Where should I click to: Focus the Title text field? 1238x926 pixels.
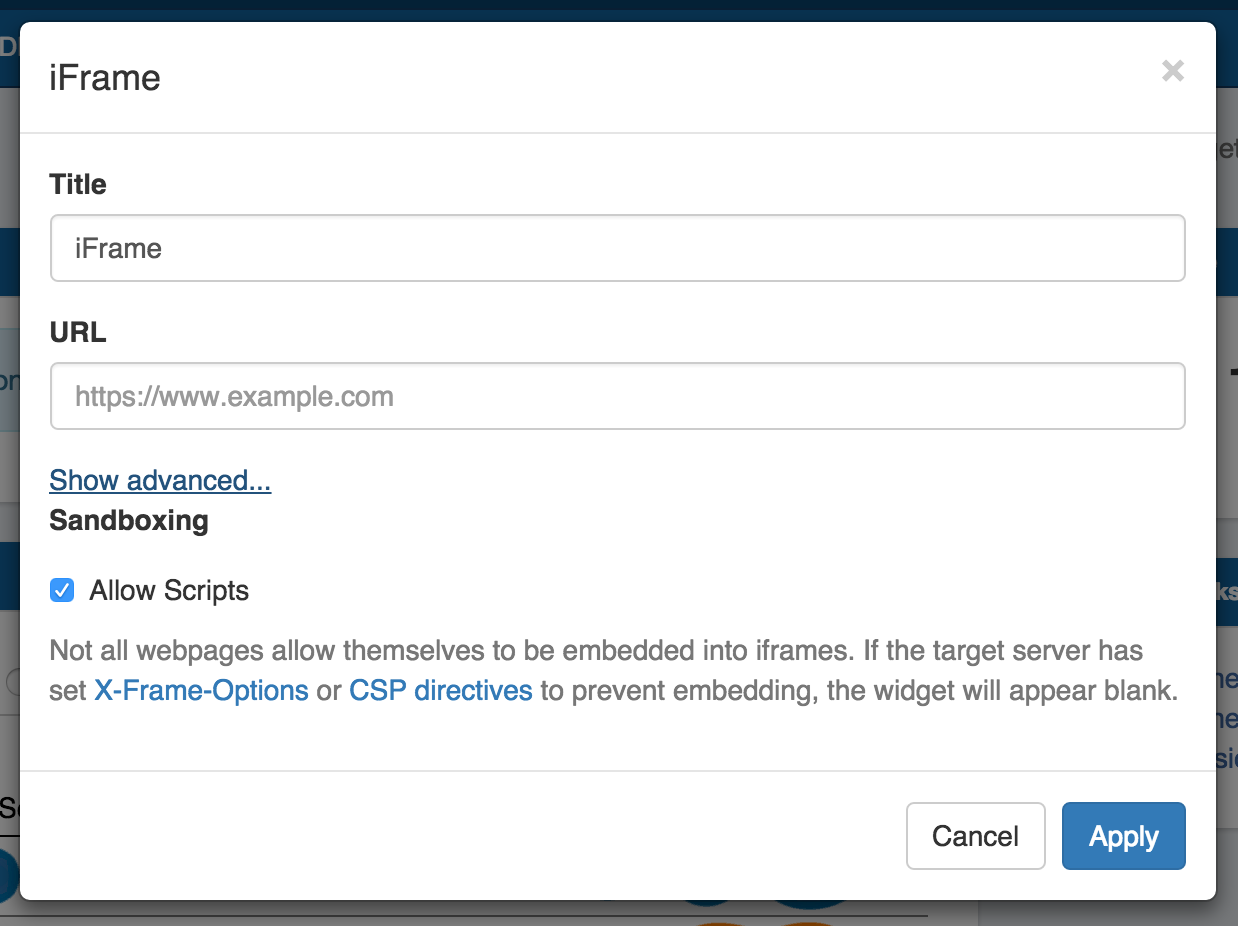[617, 248]
